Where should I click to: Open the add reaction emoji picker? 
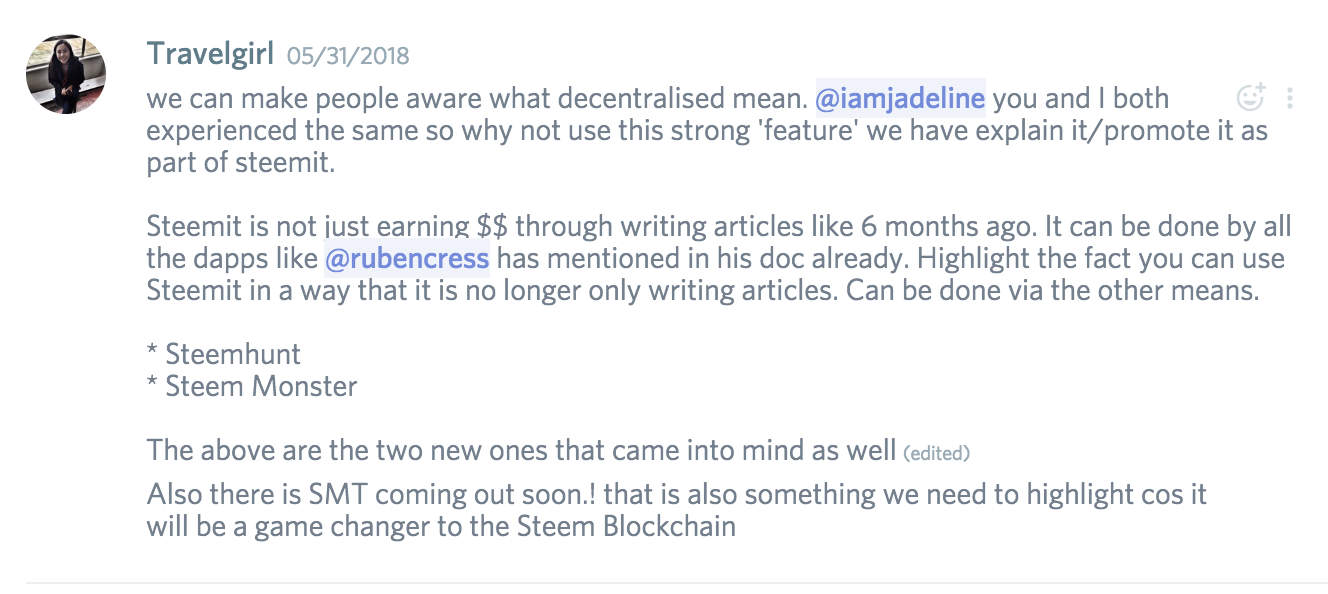1250,97
